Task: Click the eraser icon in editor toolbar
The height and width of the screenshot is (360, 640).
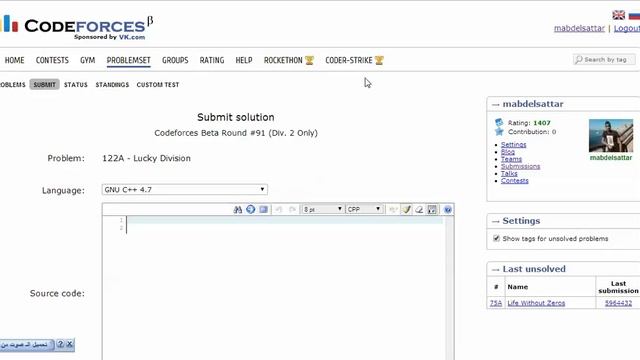Action: [x=419, y=209]
